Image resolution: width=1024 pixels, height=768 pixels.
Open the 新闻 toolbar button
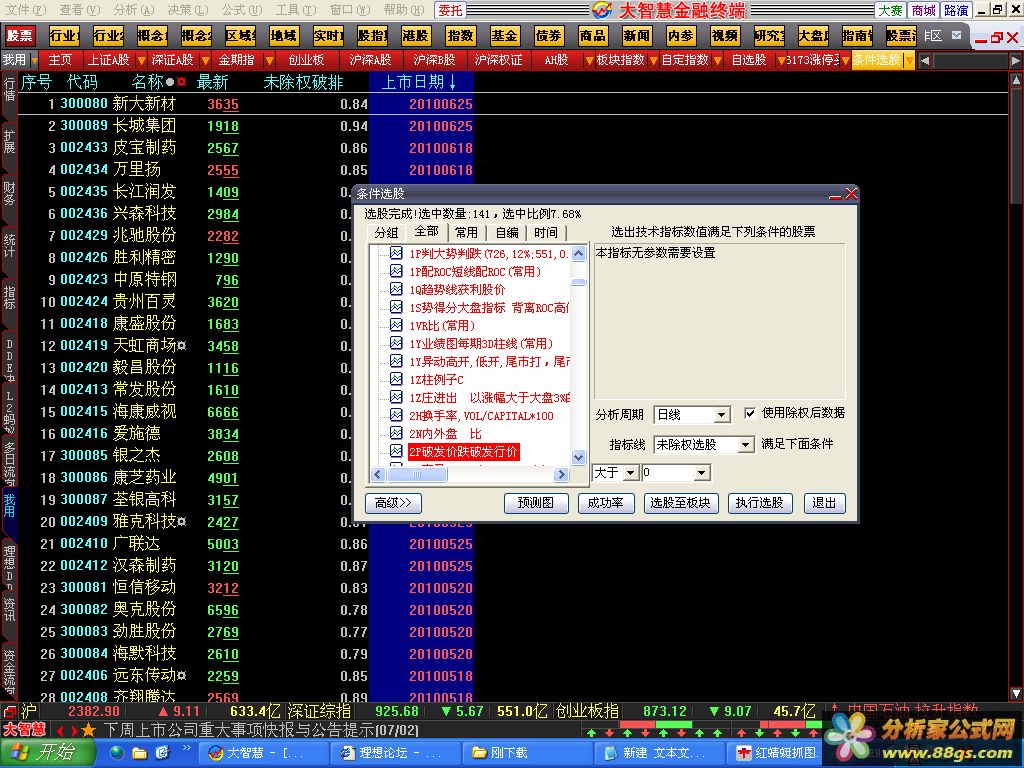click(x=636, y=36)
